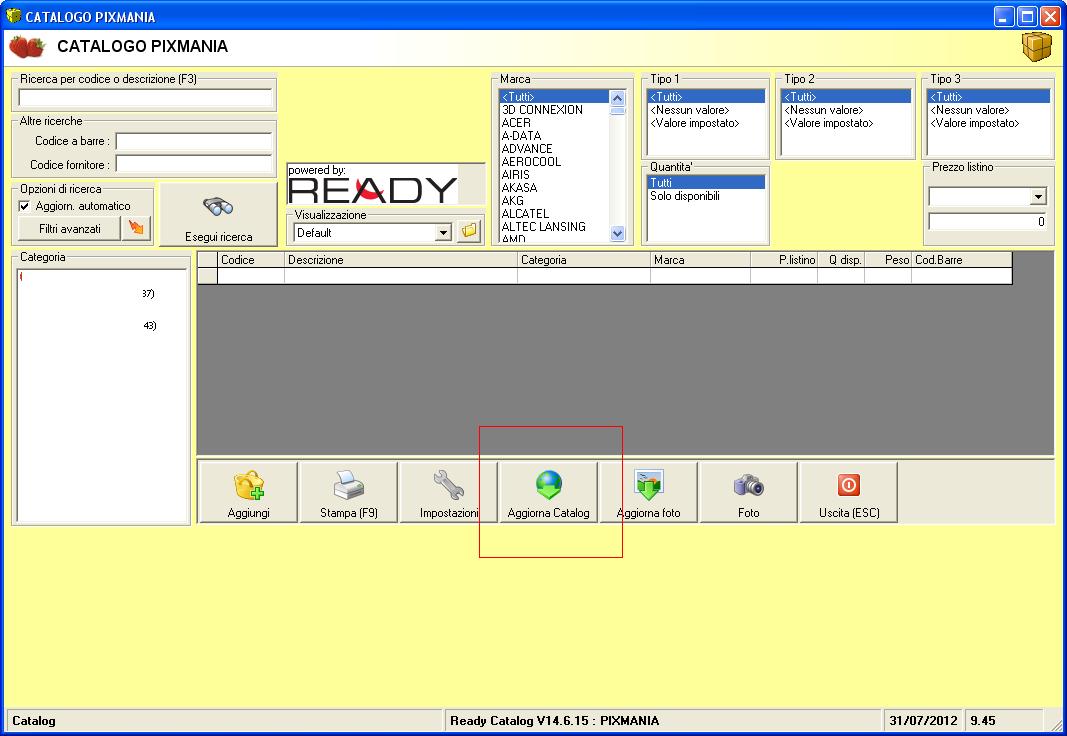Click the Descrizione column header
Screen dimensions: 1067x736
tap(401, 260)
